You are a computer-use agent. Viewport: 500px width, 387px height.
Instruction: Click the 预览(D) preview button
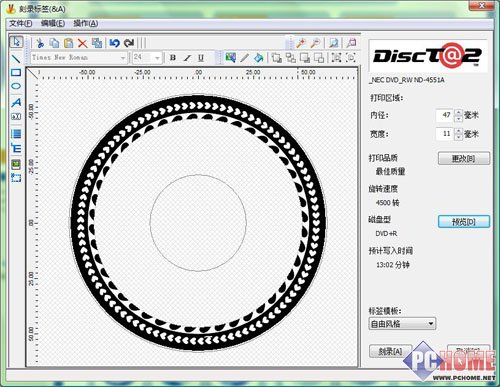coord(464,221)
